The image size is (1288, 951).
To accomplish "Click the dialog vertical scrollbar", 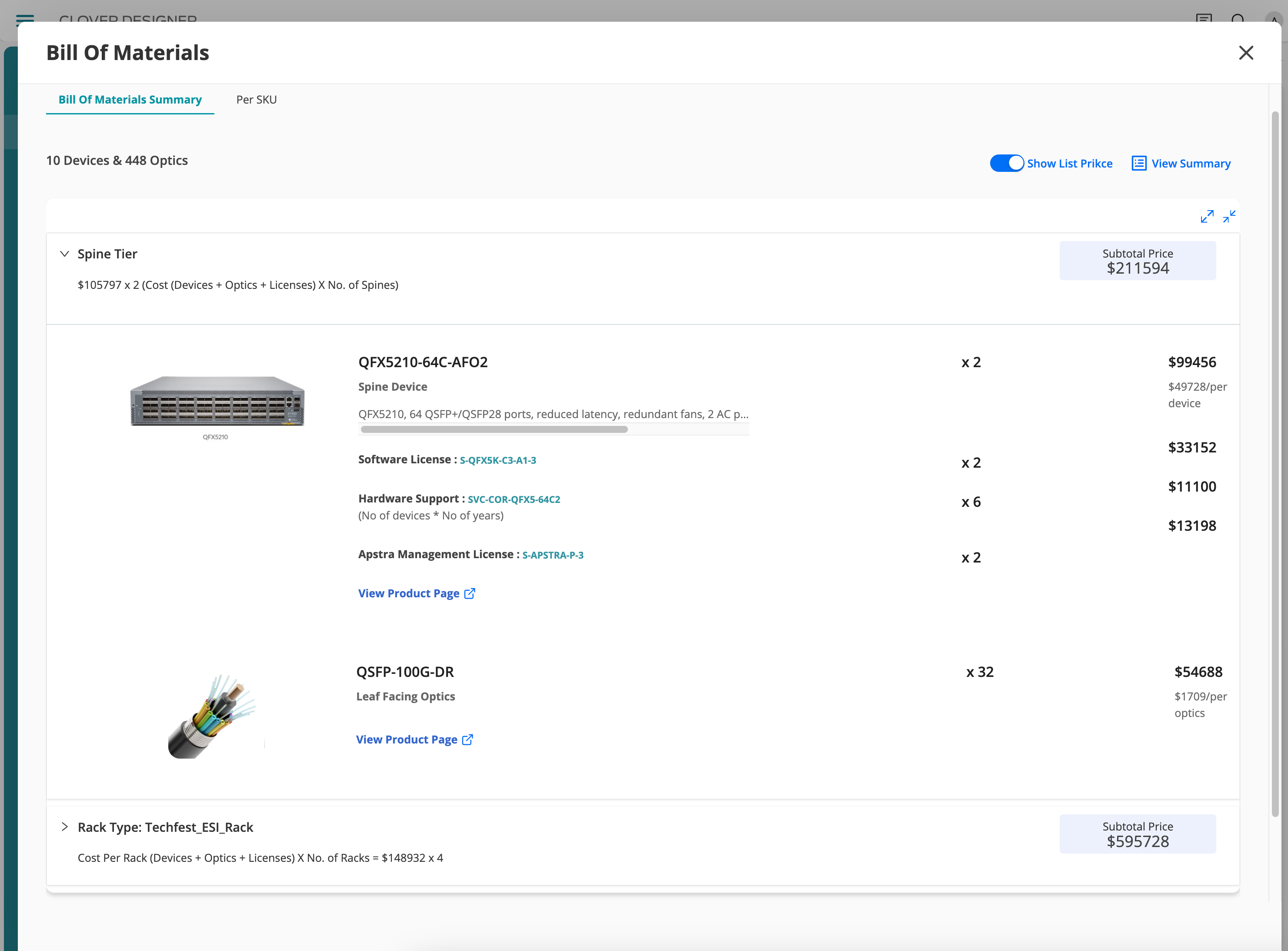I will 1275,461.
